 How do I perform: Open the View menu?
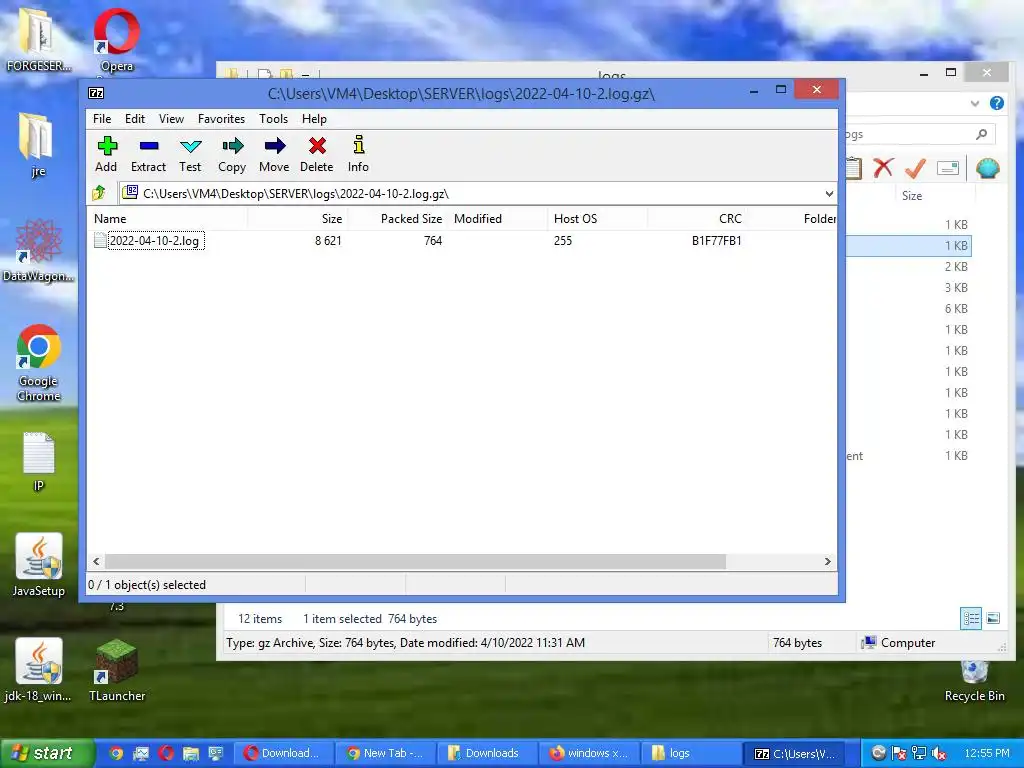[171, 119]
